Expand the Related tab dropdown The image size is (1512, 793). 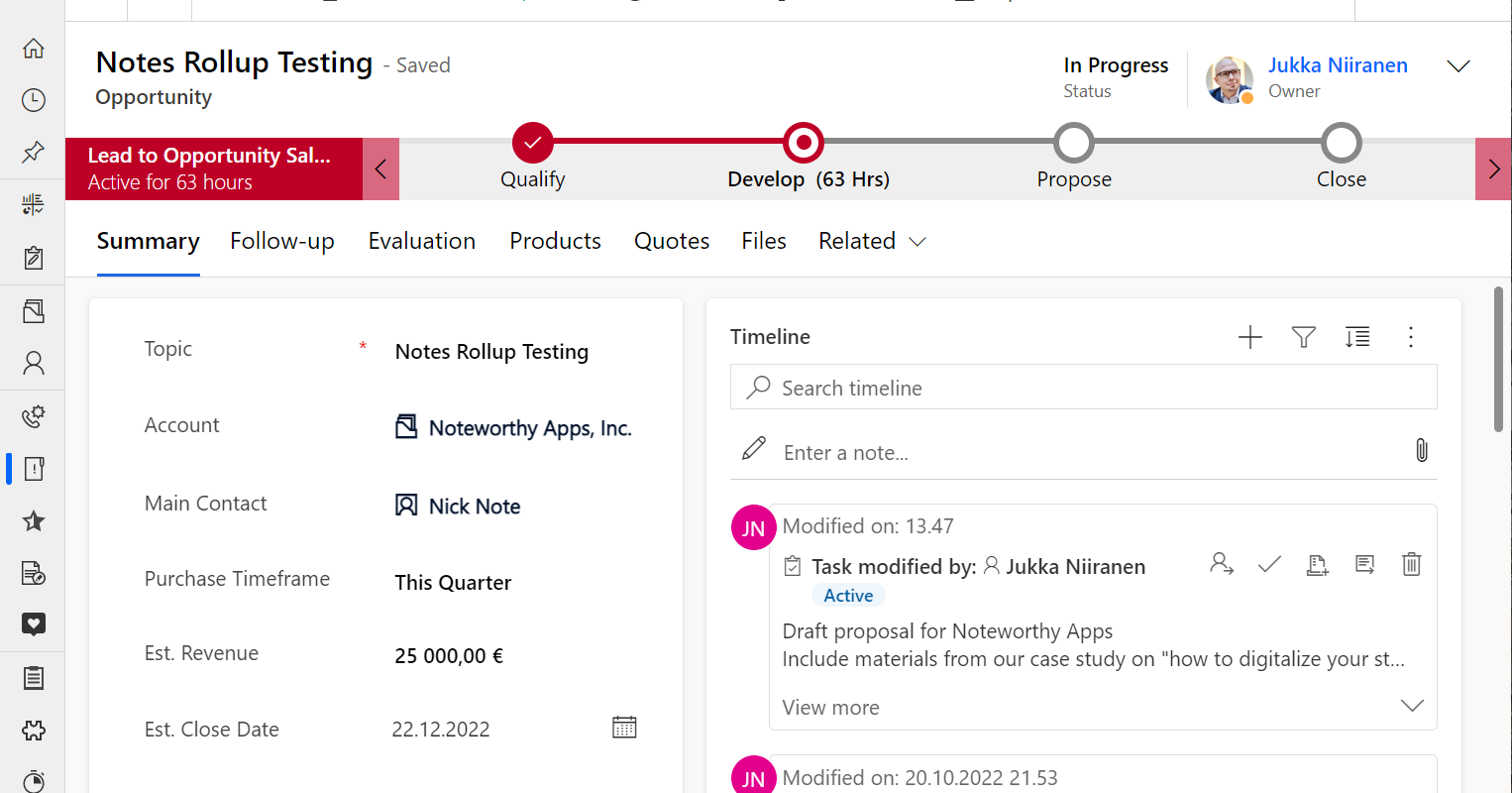click(x=872, y=241)
